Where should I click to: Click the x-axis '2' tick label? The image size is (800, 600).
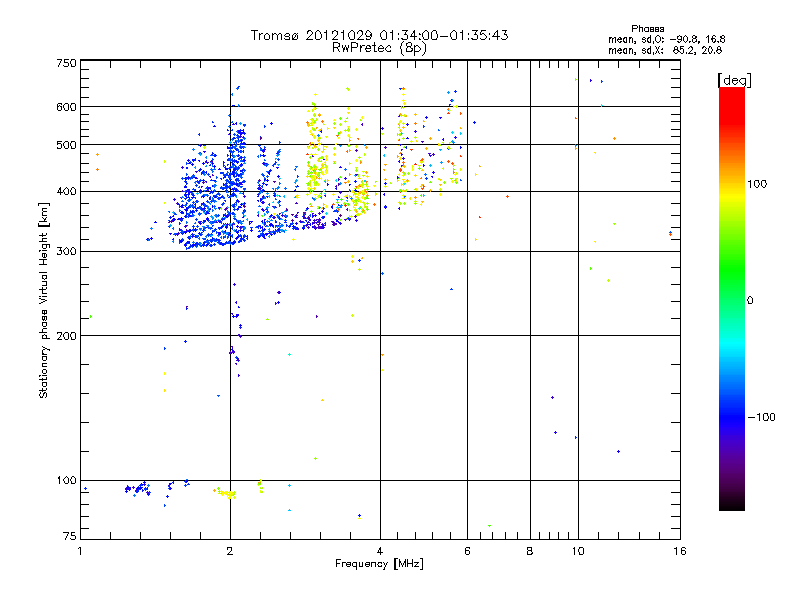tap(230, 551)
